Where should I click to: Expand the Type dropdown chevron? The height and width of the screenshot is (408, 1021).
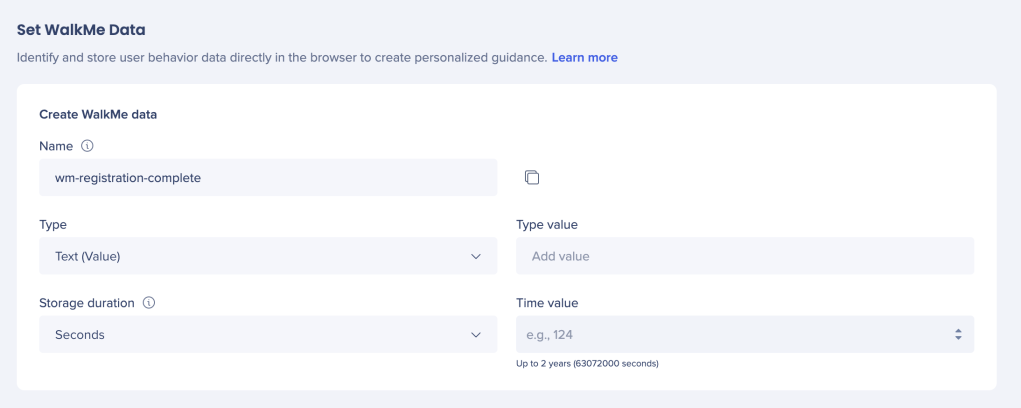[x=476, y=257]
